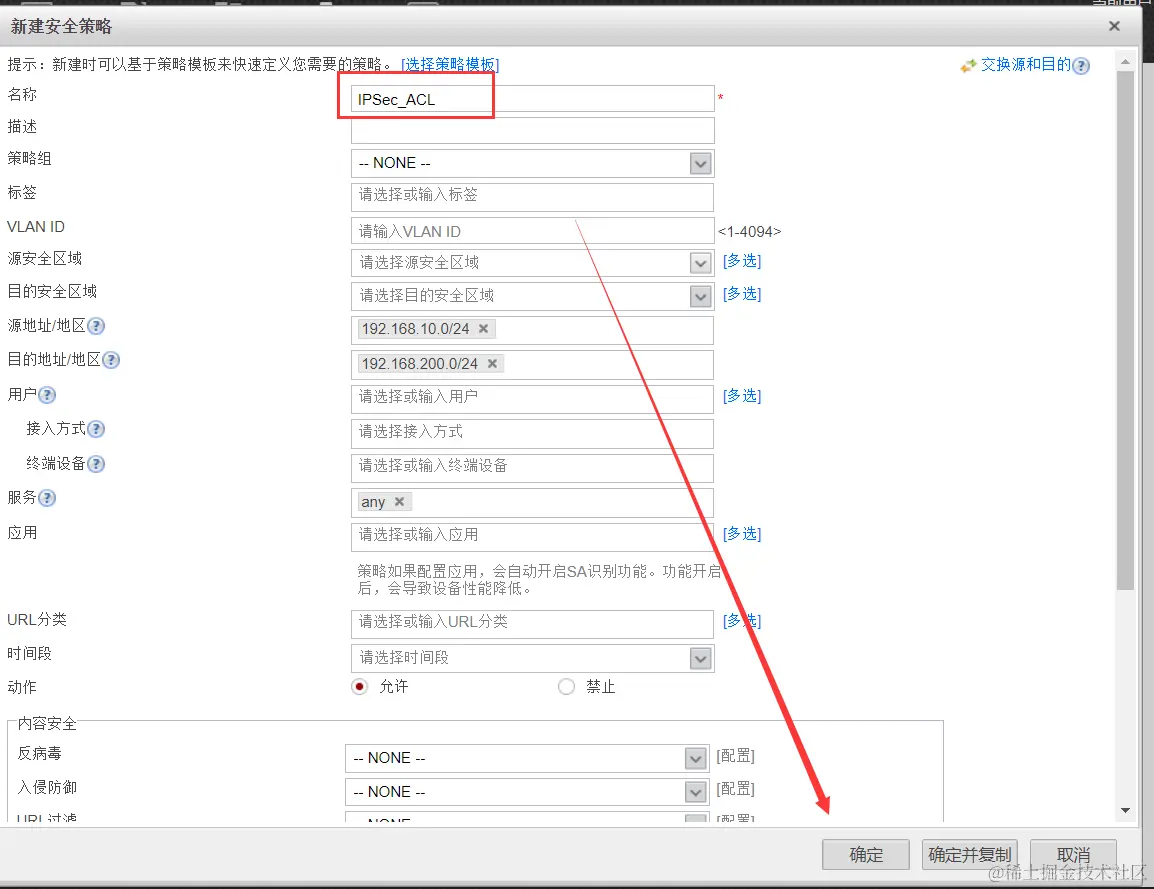Click the 确定 button
Viewport: 1154px width, 889px height.
pos(866,855)
